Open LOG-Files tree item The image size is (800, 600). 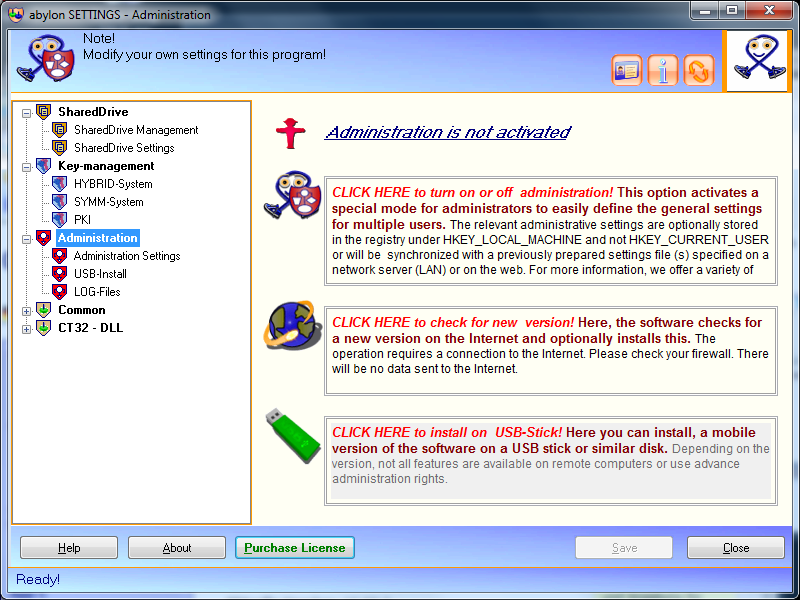97,292
